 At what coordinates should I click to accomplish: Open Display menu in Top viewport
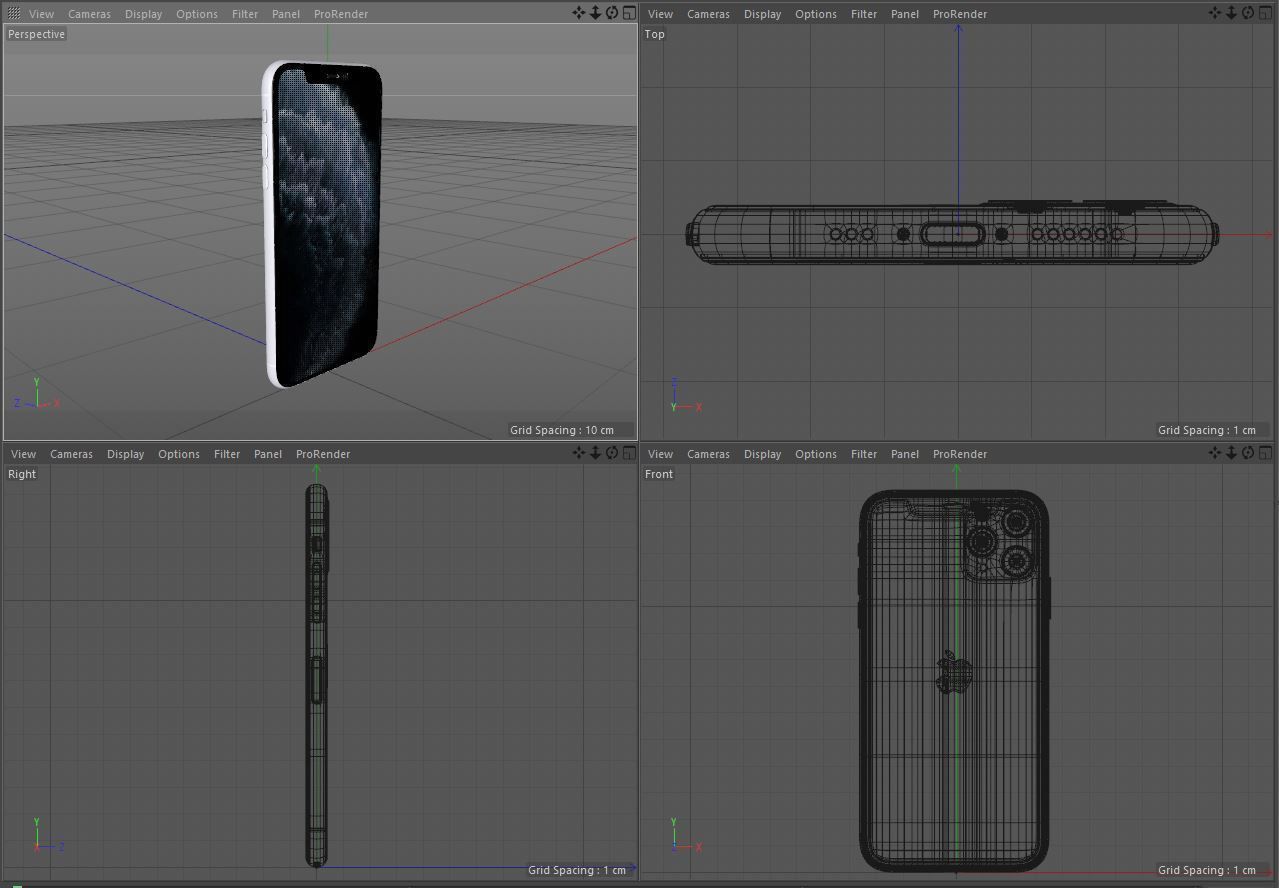pyautogui.click(x=762, y=14)
